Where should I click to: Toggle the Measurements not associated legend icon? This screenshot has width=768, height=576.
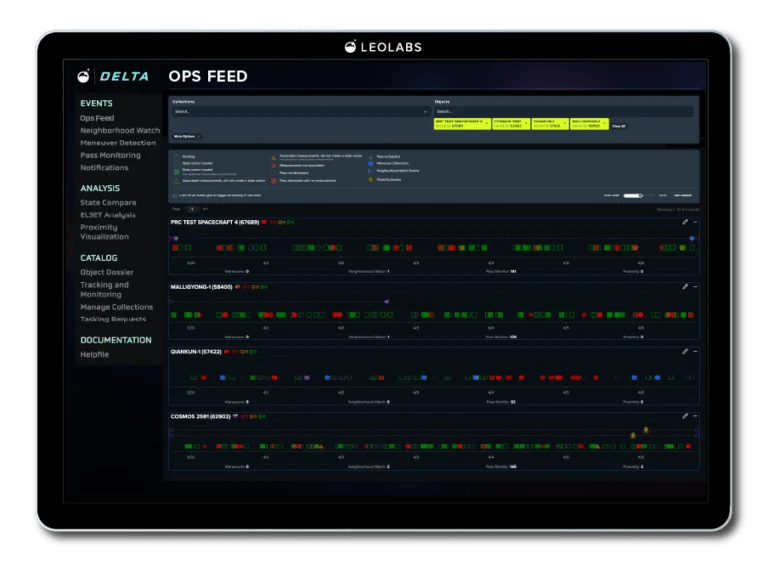point(273,166)
